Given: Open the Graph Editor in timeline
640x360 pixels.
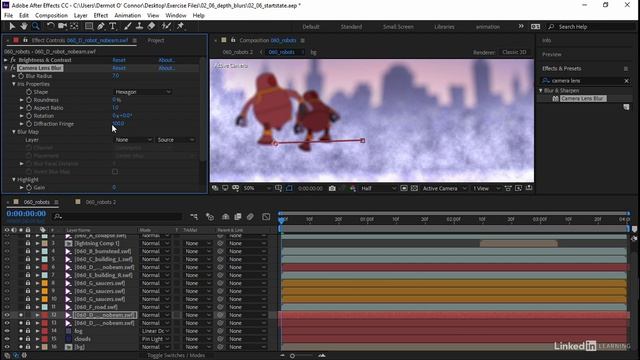Looking at the screenshot, I should point(266,217).
